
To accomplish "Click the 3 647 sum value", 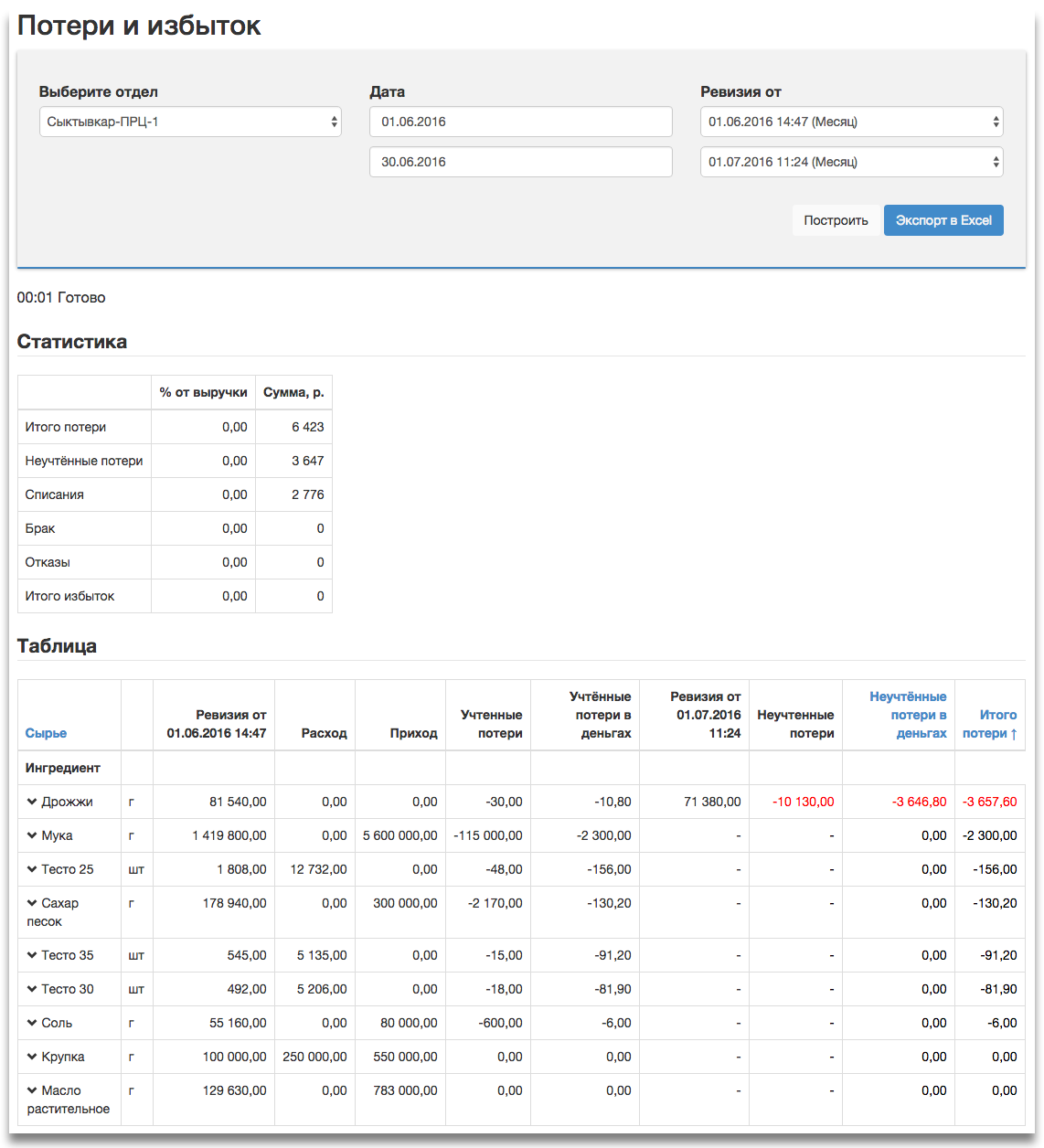I will coord(308,461).
